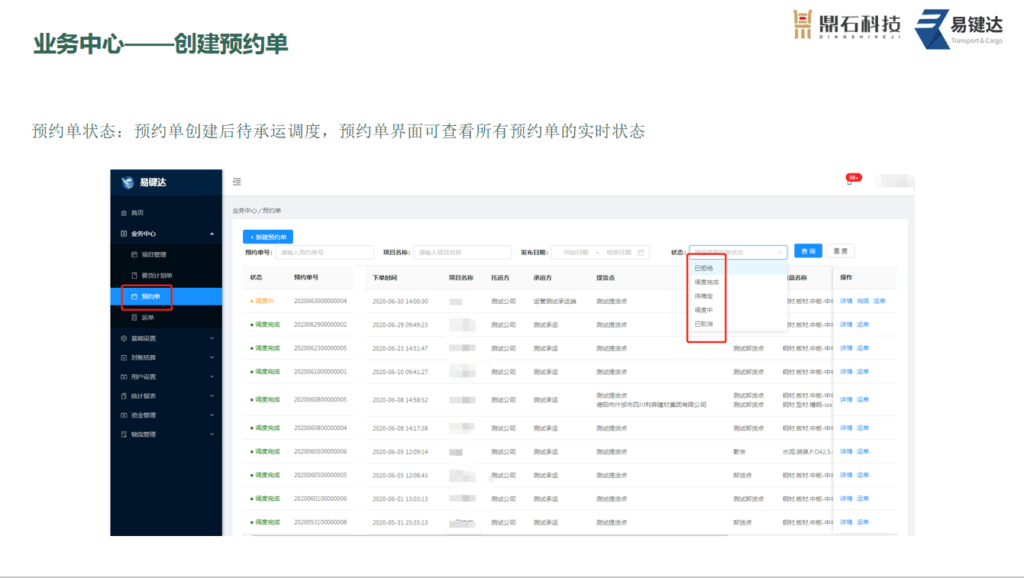The height and width of the screenshot is (578, 1024).
Task: Click the 预约单 calendar icon in sidebar
Action: coord(135,297)
